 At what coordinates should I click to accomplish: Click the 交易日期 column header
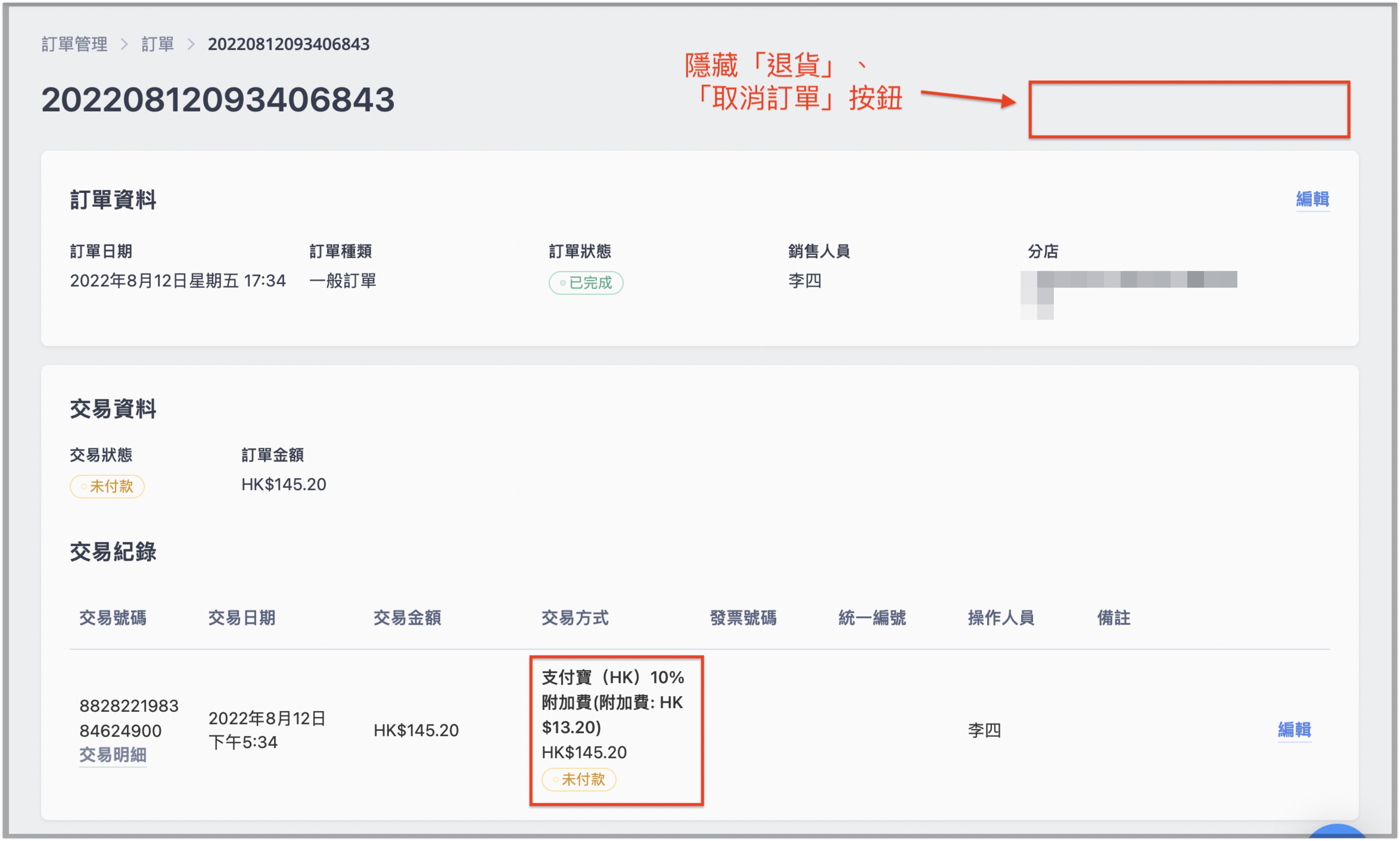click(x=242, y=618)
